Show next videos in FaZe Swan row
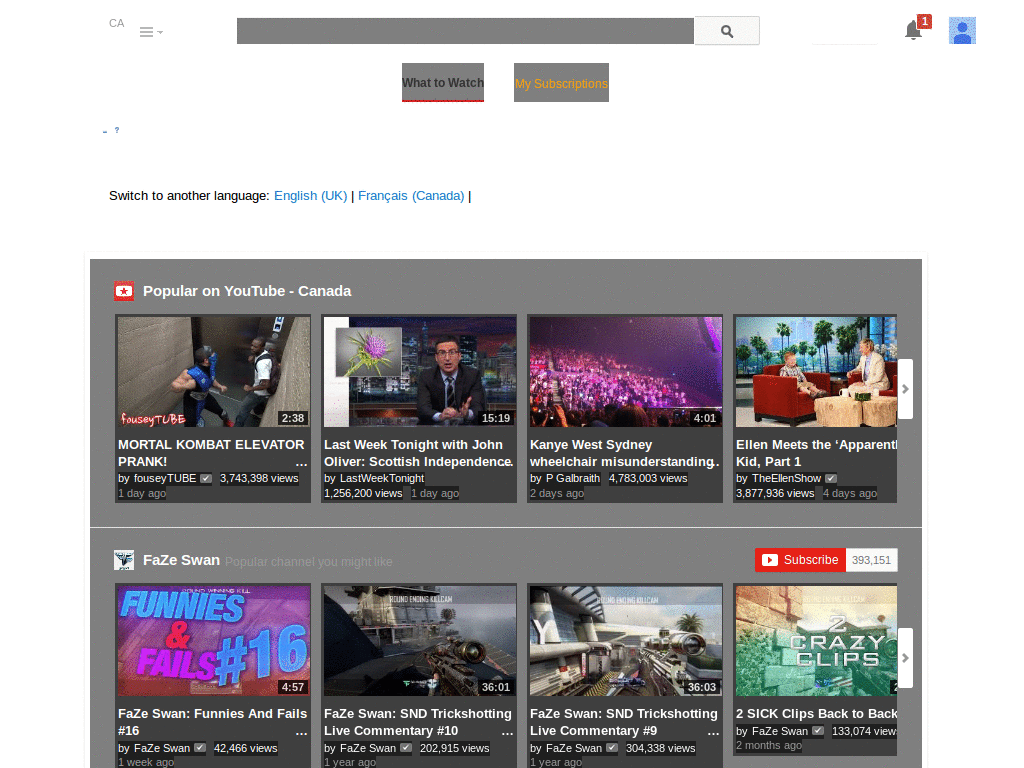The image size is (1024, 768). click(905, 658)
